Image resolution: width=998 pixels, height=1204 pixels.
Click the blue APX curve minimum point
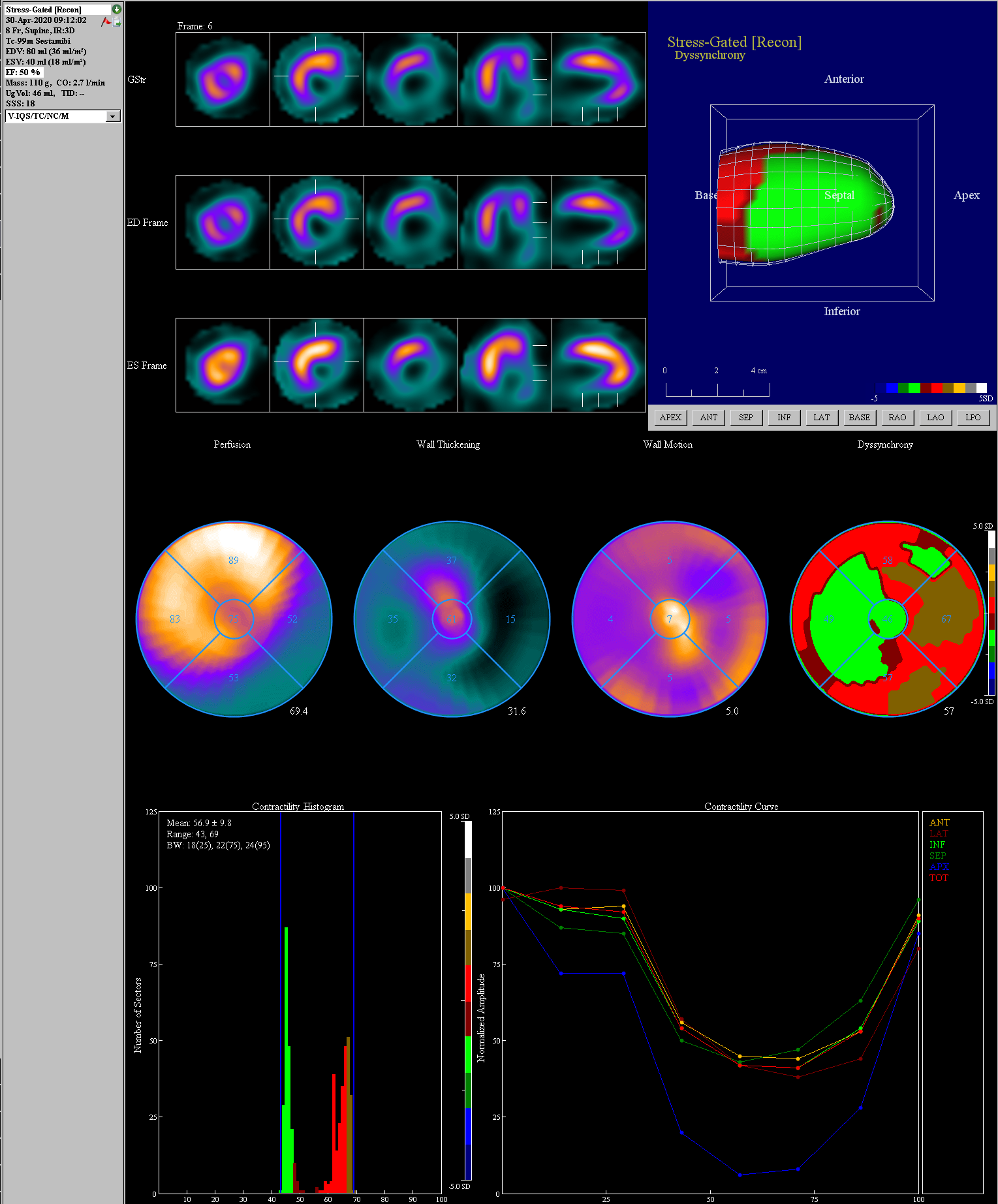[x=740, y=1175]
